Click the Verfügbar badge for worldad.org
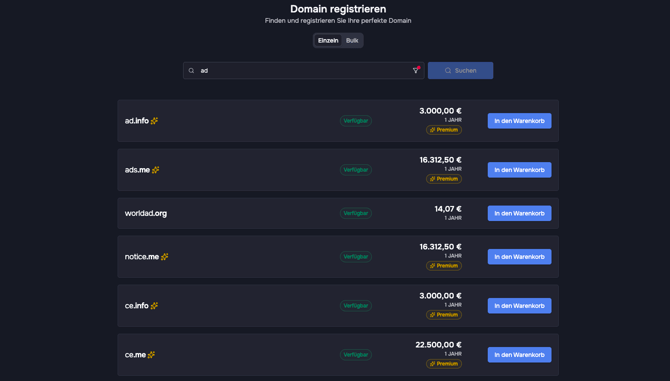The width and height of the screenshot is (670, 381). click(x=356, y=213)
